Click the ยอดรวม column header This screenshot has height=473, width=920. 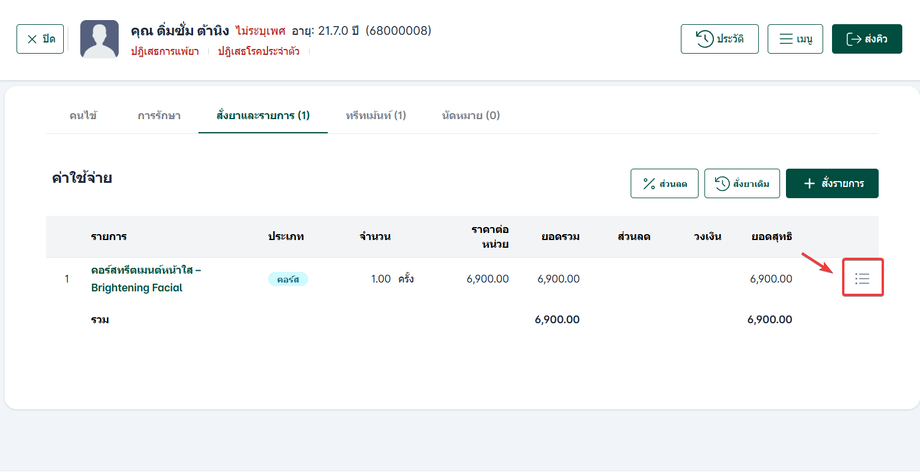click(x=560, y=237)
